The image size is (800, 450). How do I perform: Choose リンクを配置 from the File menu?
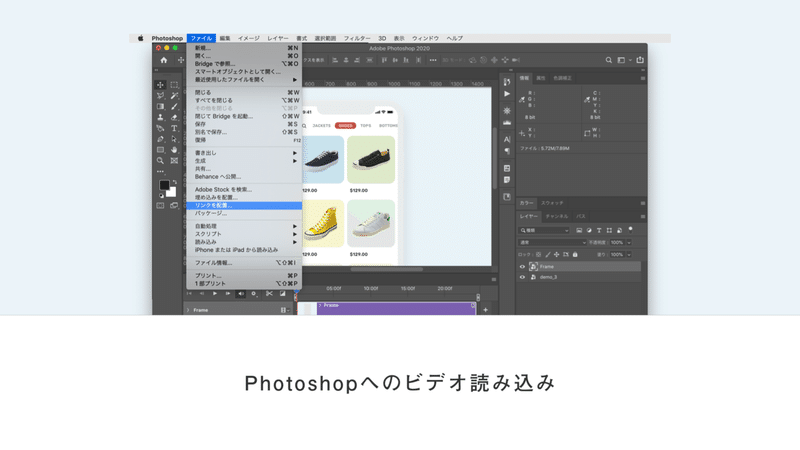point(244,205)
